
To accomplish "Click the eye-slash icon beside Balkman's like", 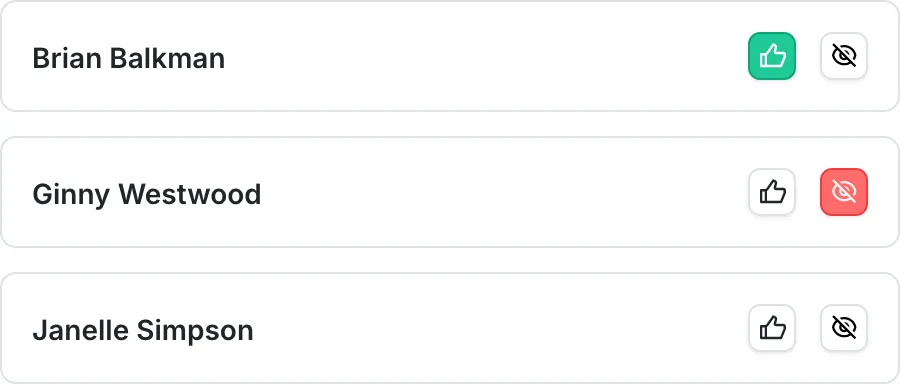I will pos(844,56).
